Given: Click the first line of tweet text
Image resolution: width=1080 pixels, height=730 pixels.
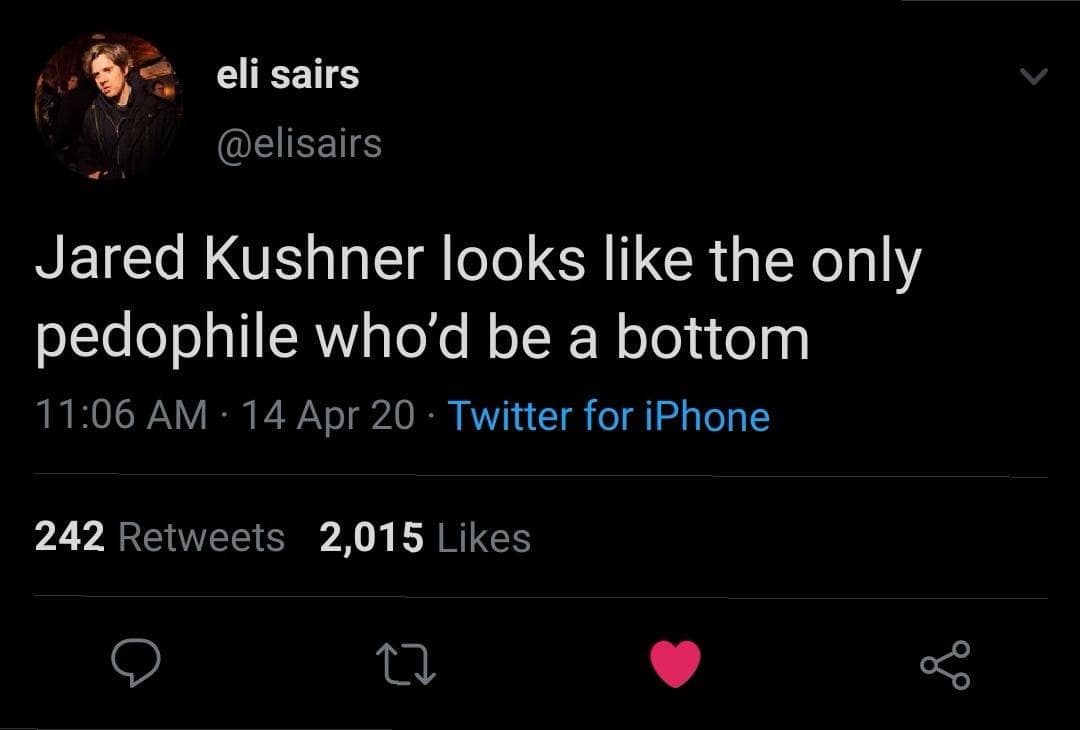Looking at the screenshot, I should [477, 262].
